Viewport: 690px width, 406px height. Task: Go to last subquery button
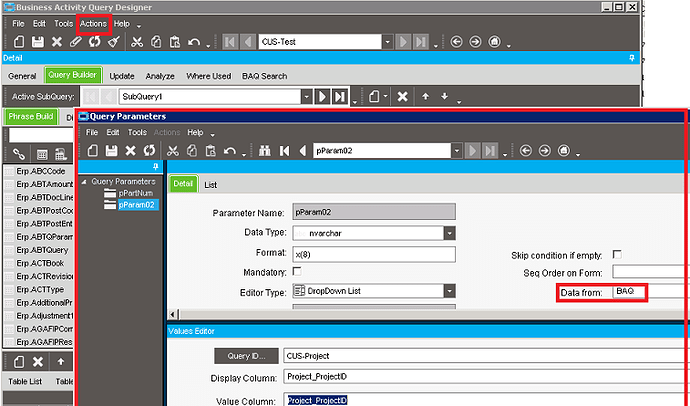point(340,96)
